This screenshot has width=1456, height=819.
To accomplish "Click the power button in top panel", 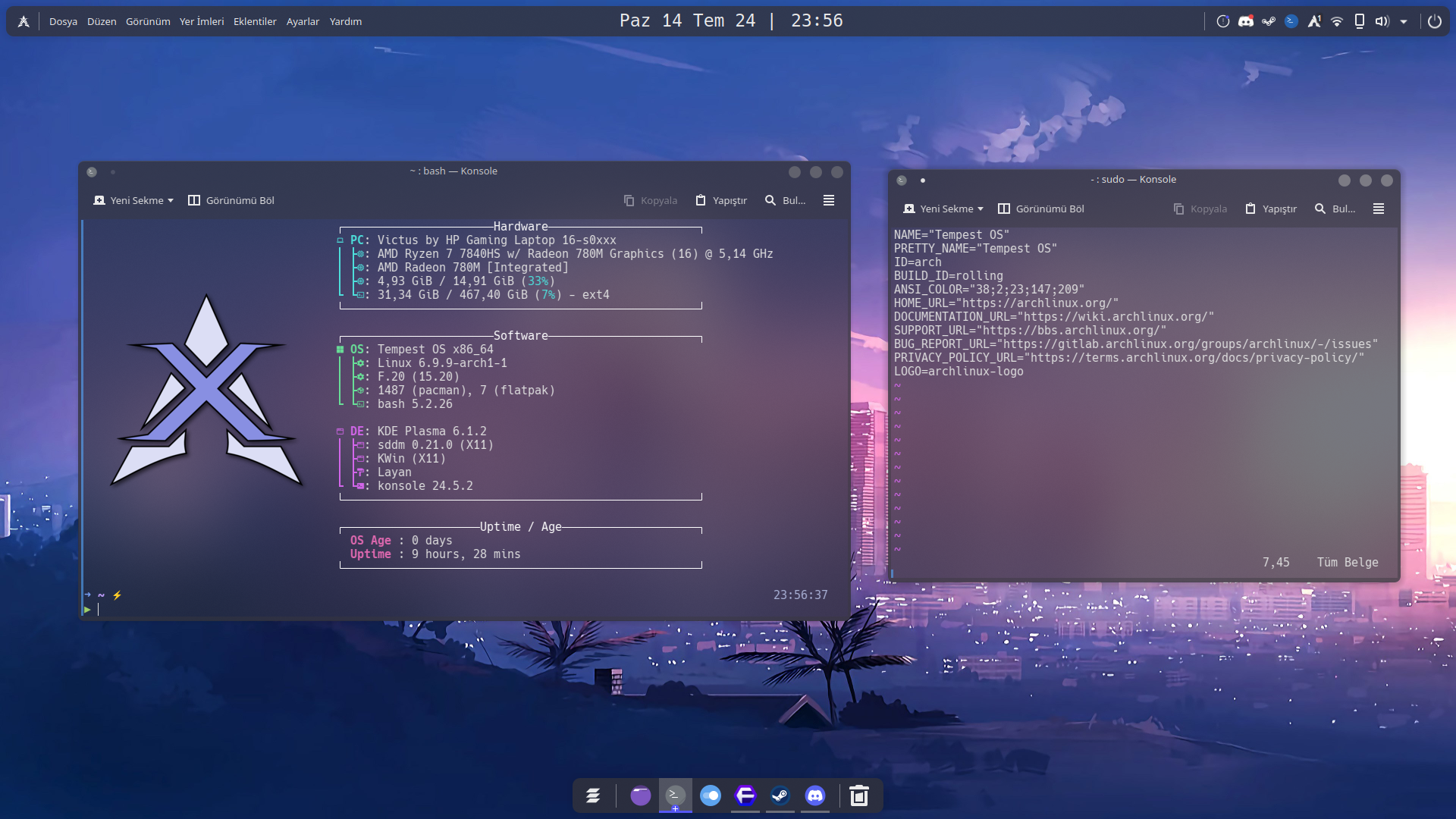I will tap(1434, 21).
